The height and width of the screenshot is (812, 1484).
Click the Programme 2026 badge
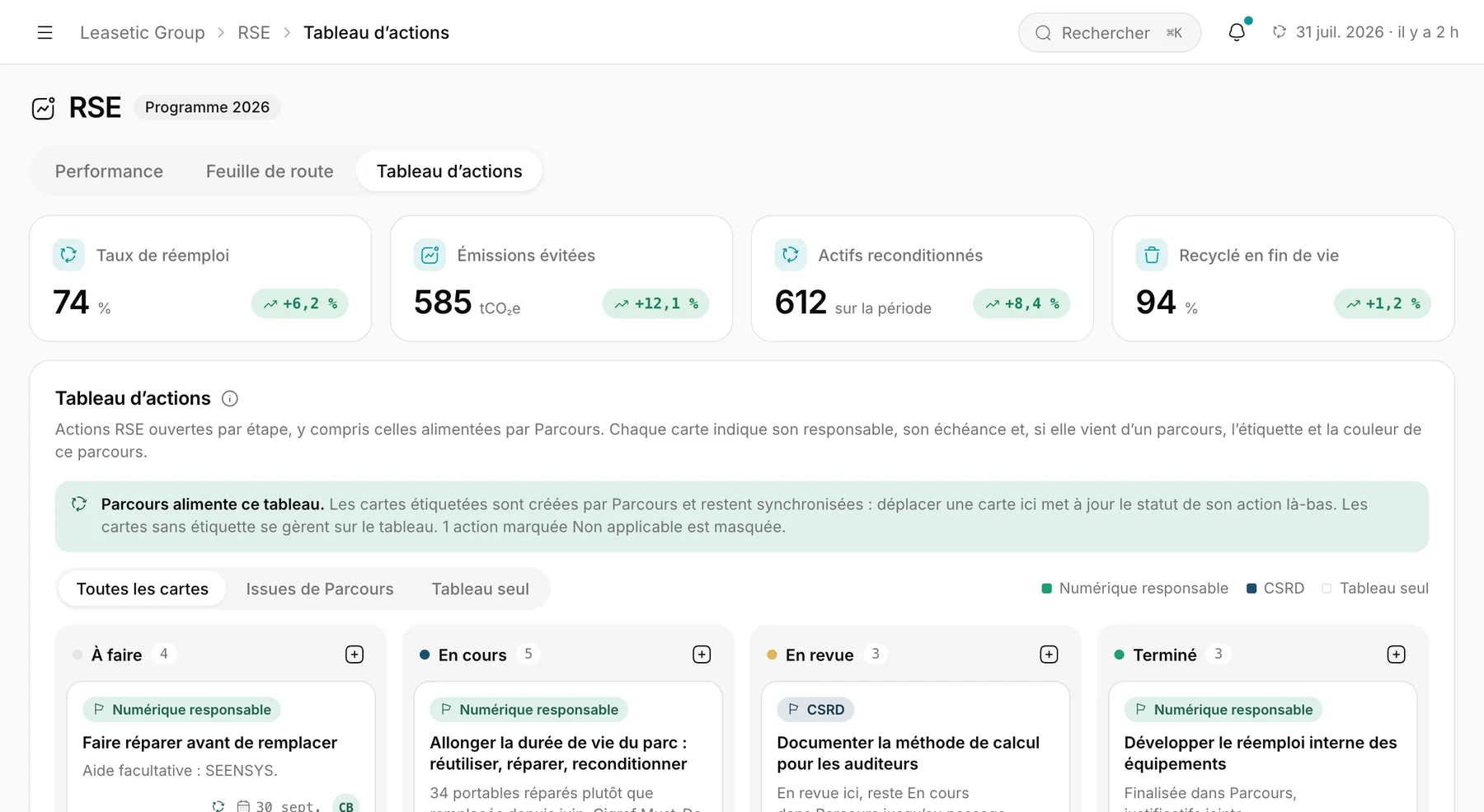tap(207, 107)
